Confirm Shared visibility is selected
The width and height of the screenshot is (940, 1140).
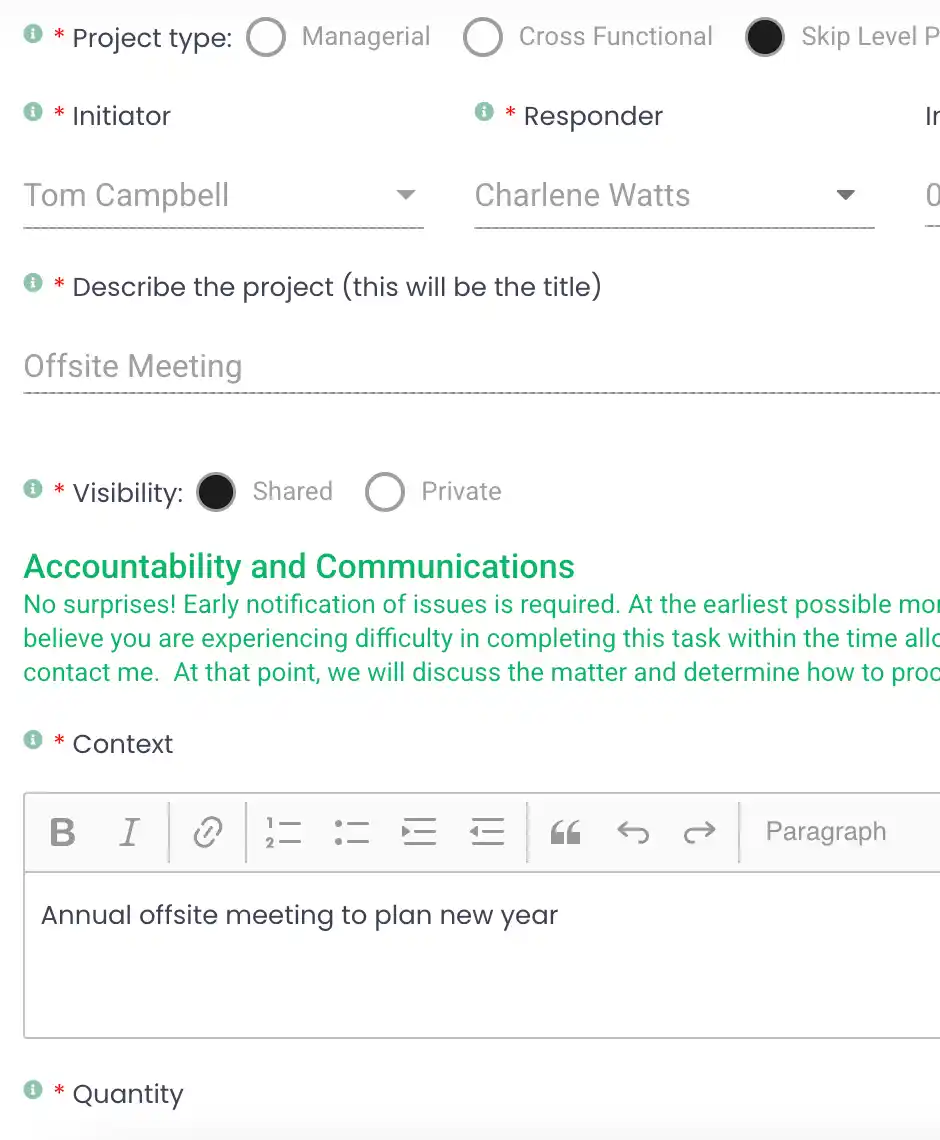[216, 492]
